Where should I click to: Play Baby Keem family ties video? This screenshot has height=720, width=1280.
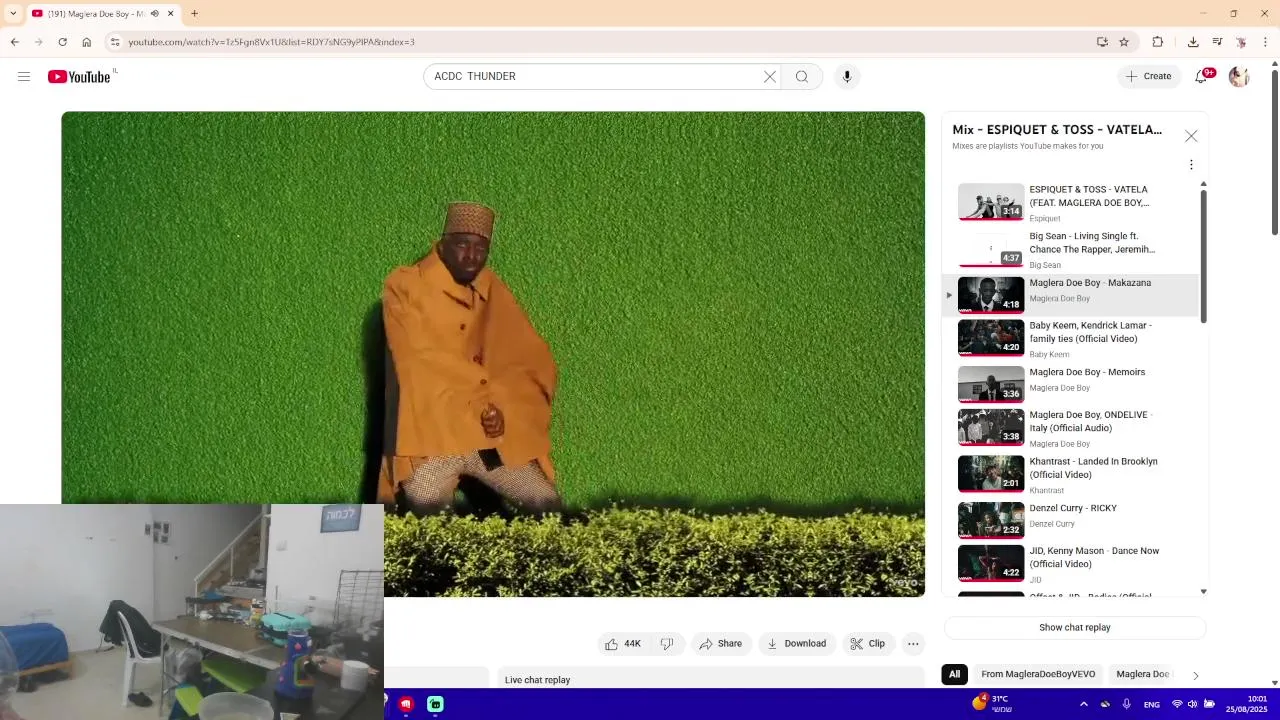pyautogui.click(x=1070, y=339)
